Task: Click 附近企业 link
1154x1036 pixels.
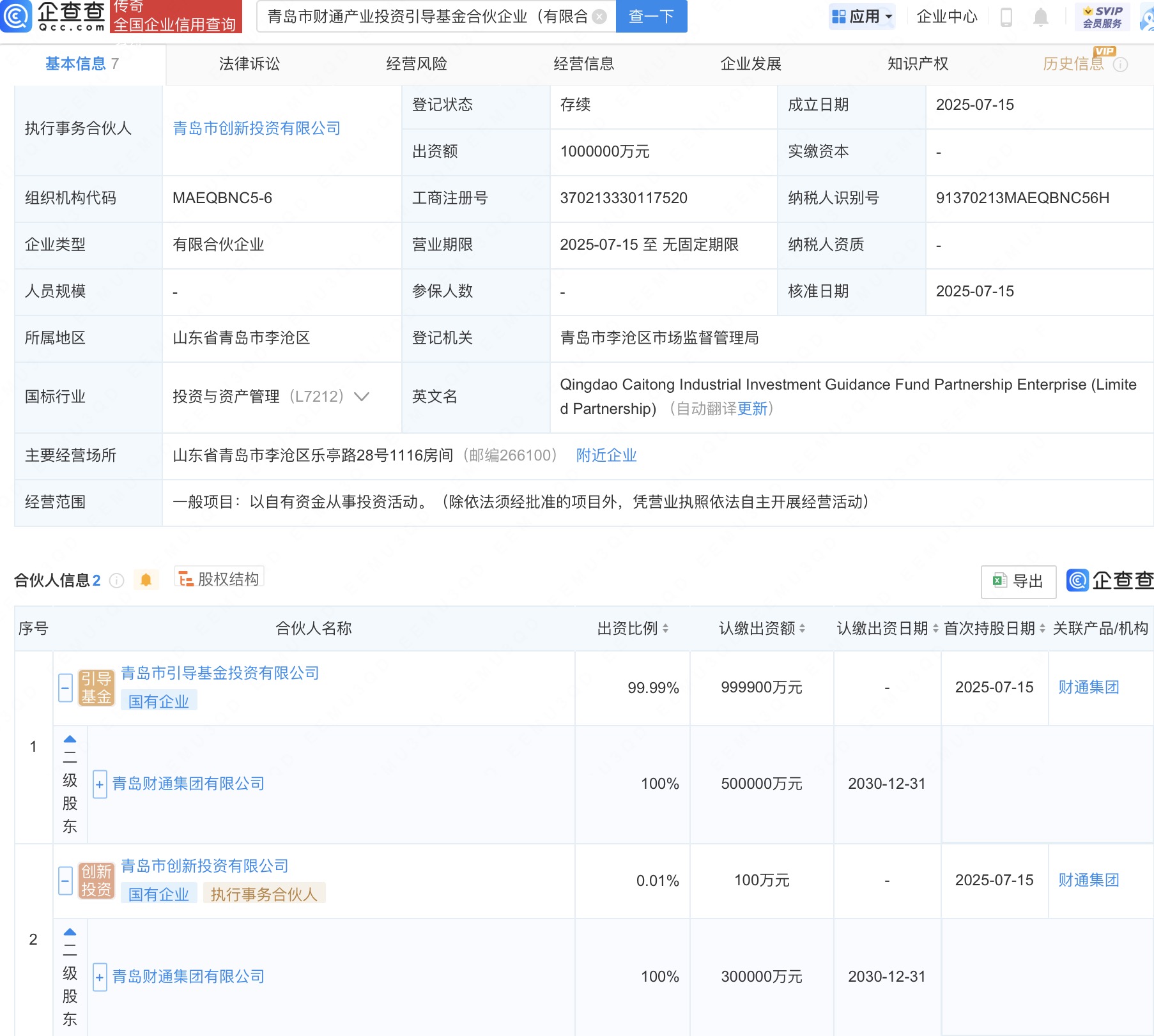Action: coord(606,455)
